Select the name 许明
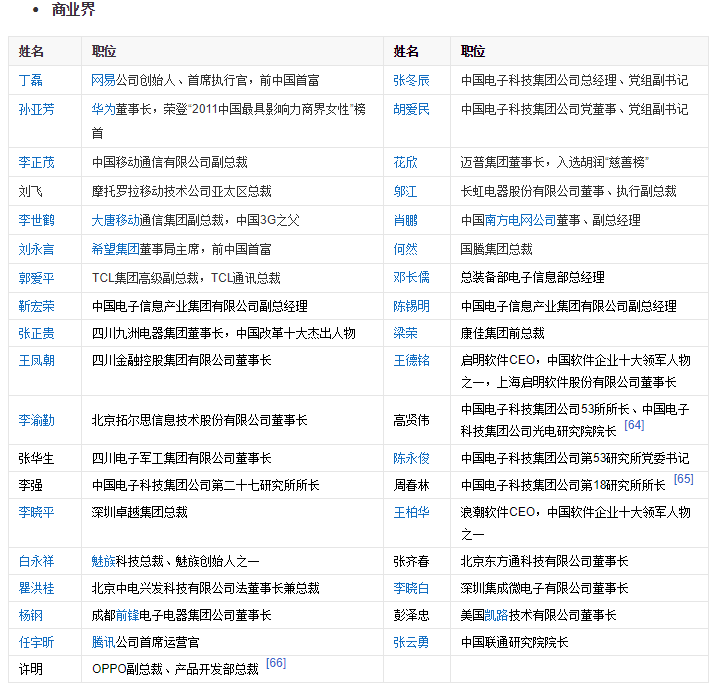The image size is (712, 684). tap(30, 669)
